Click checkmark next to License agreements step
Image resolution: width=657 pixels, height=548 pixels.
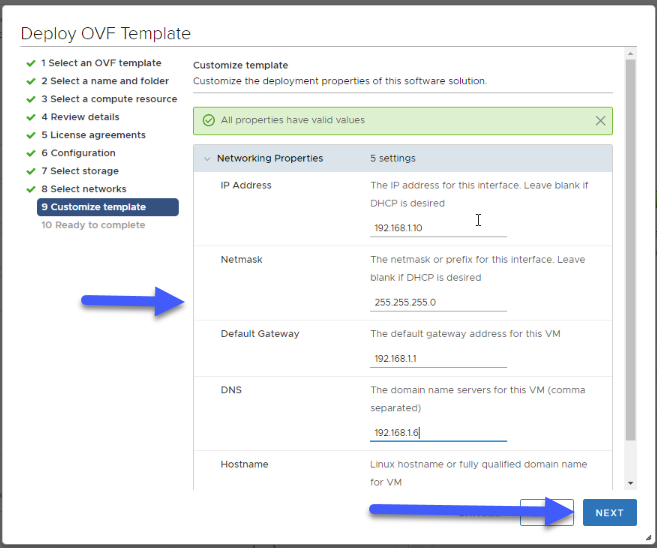tap(31, 135)
